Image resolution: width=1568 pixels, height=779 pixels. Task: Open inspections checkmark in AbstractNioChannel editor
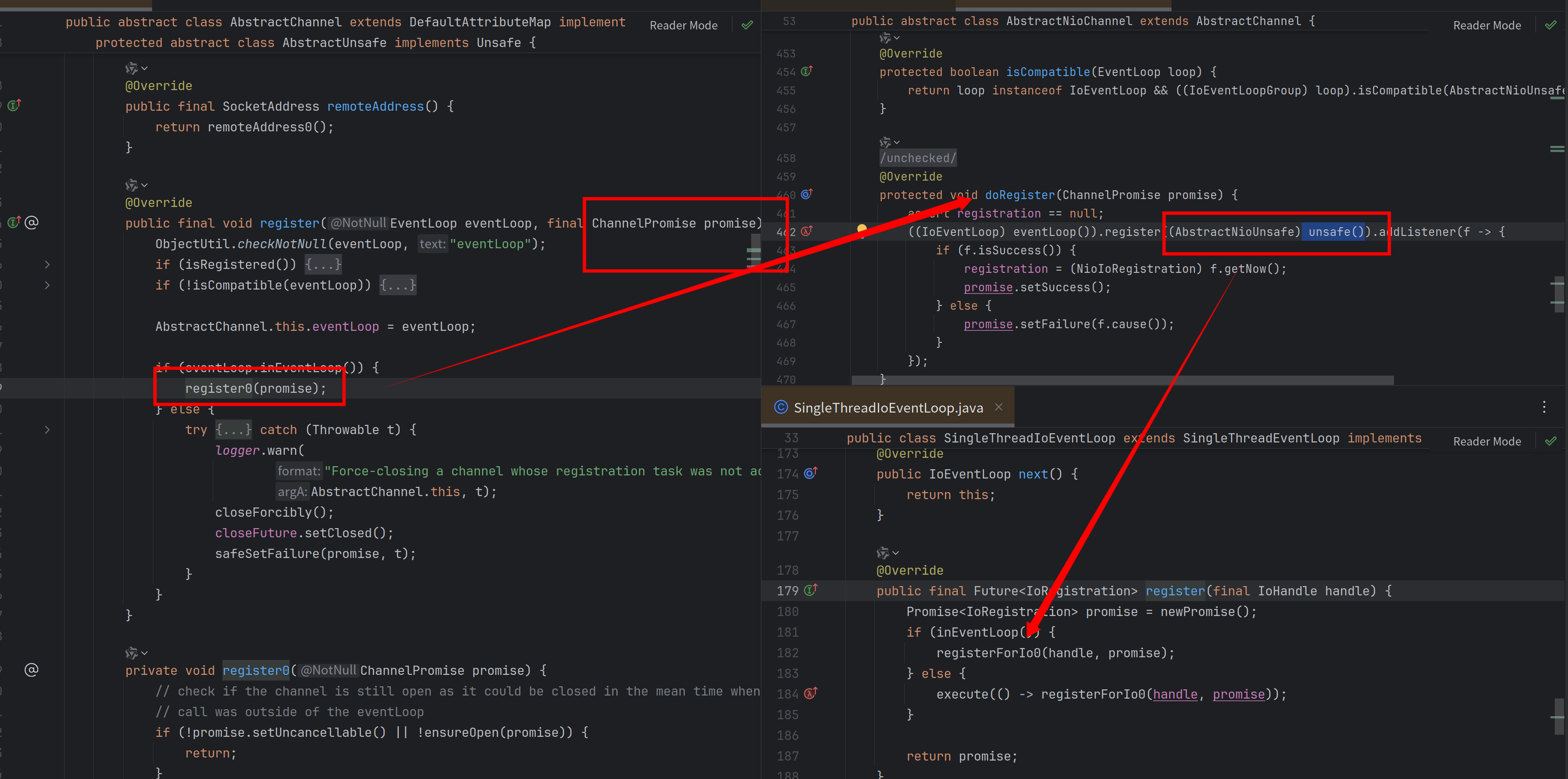1550,25
